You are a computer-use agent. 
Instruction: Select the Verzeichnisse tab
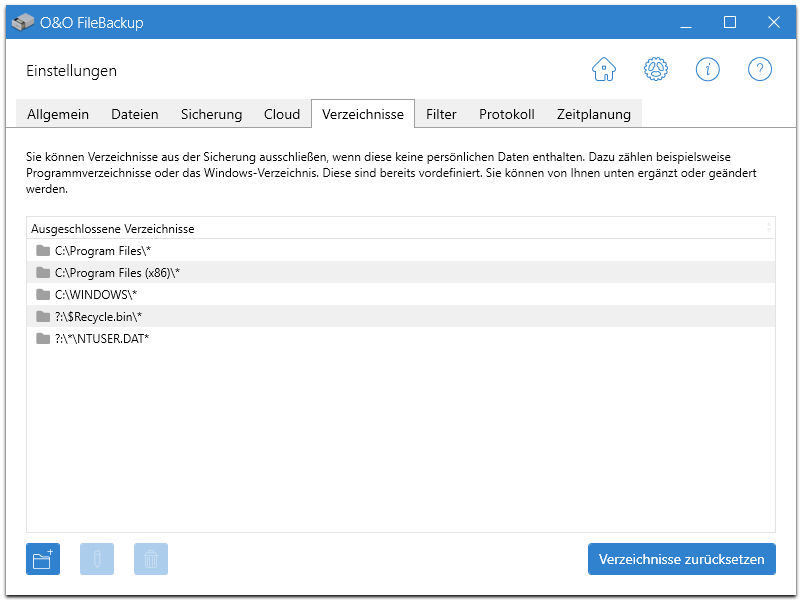point(363,114)
